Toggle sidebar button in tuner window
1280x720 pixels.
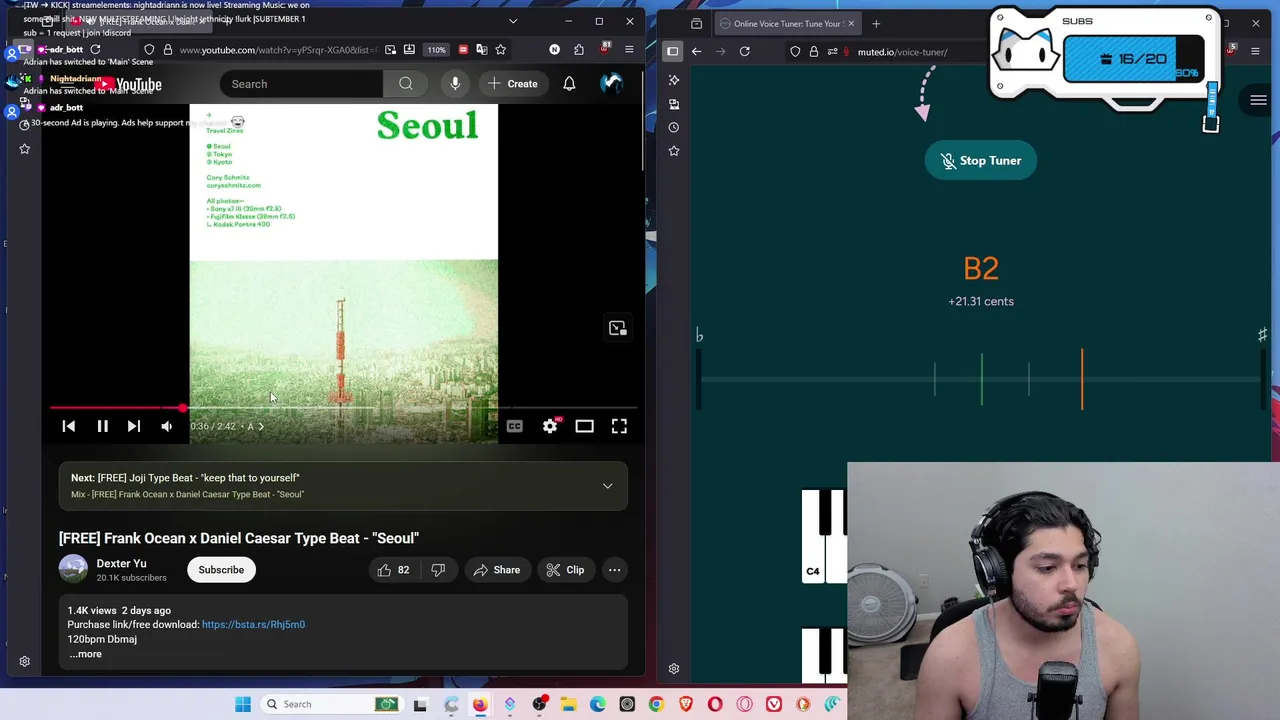pos(673,51)
